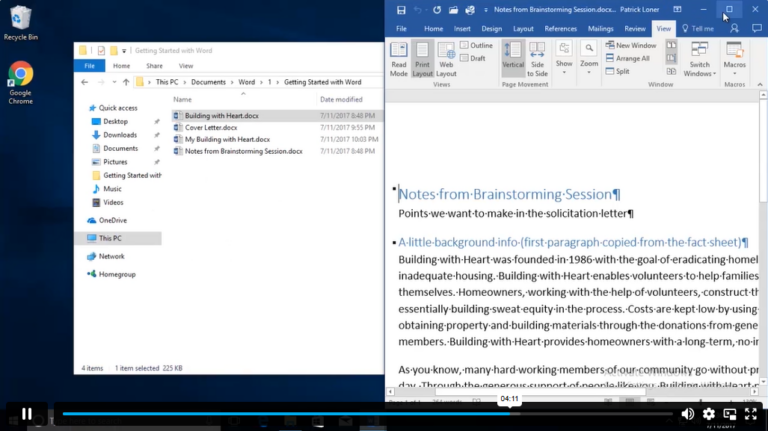Viewport: 768px width, 431px height.
Task: Open Desktop in Explorer sidebar
Action: [x=115, y=121]
